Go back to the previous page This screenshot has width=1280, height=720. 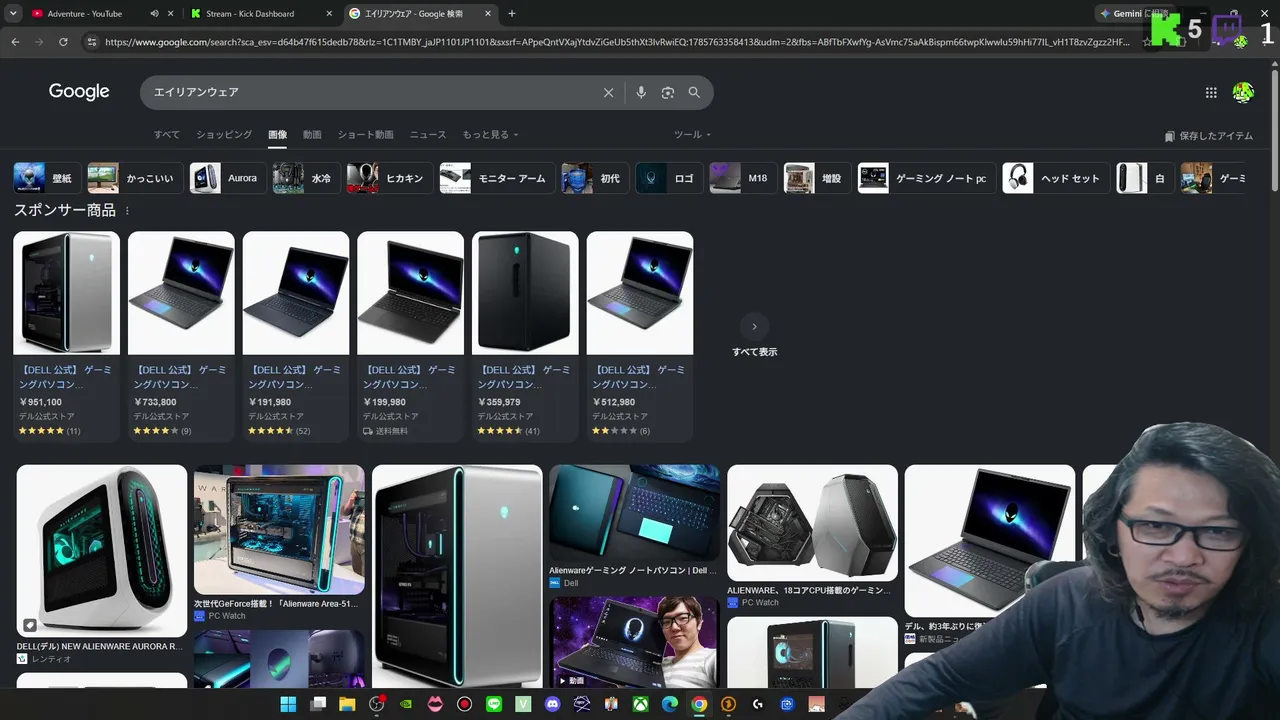click(x=15, y=42)
